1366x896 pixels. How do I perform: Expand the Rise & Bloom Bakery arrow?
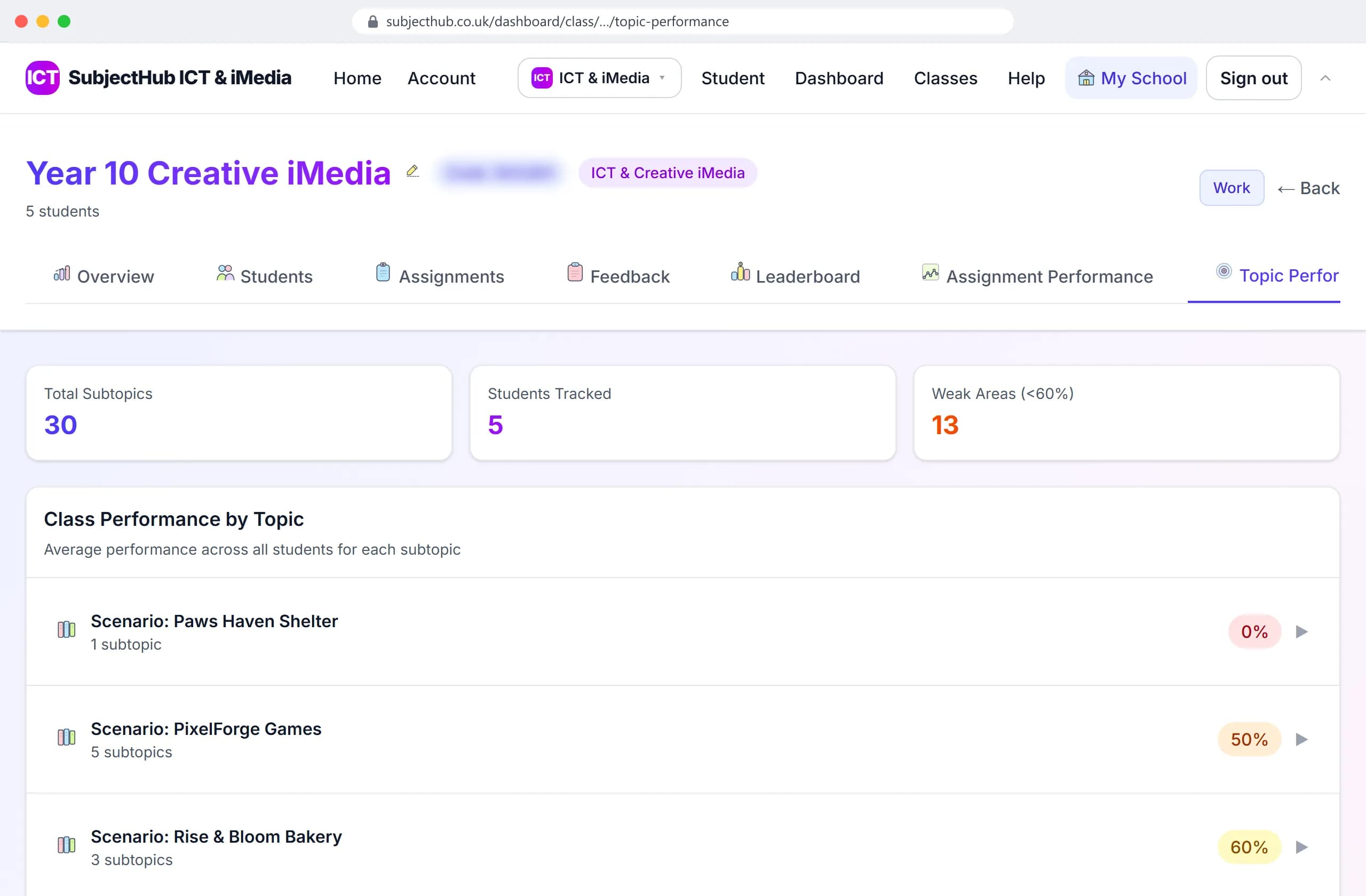[1302, 847]
